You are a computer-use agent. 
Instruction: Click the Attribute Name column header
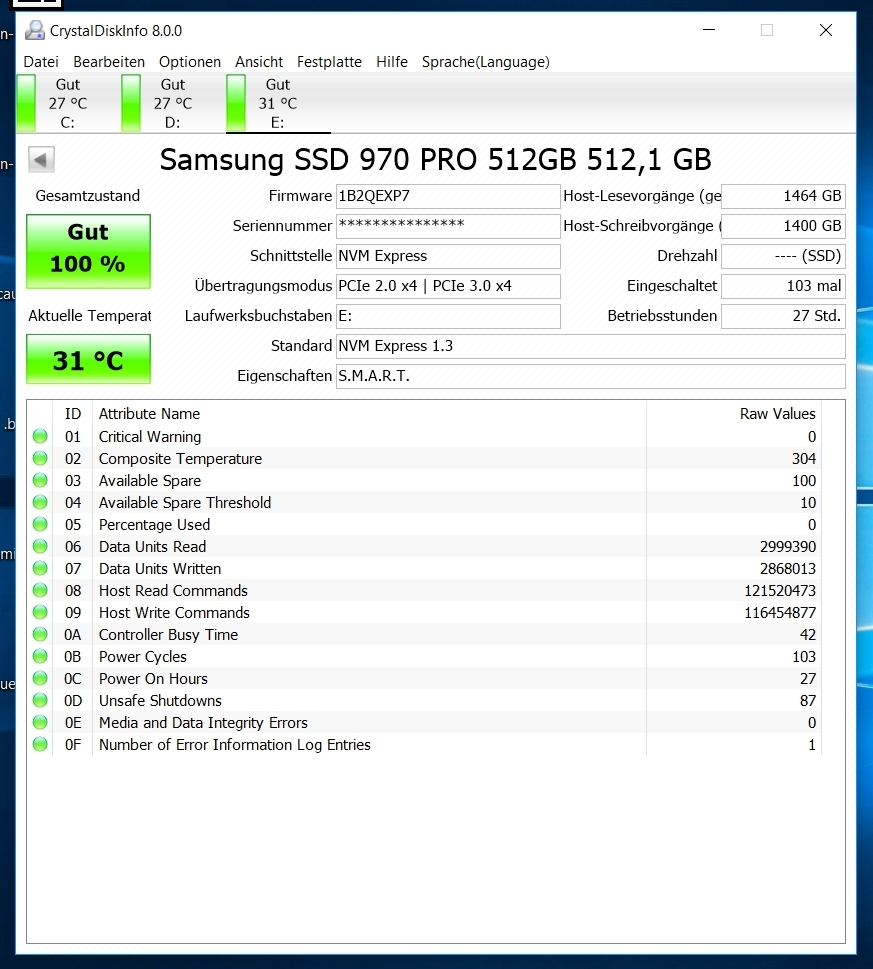click(369, 413)
